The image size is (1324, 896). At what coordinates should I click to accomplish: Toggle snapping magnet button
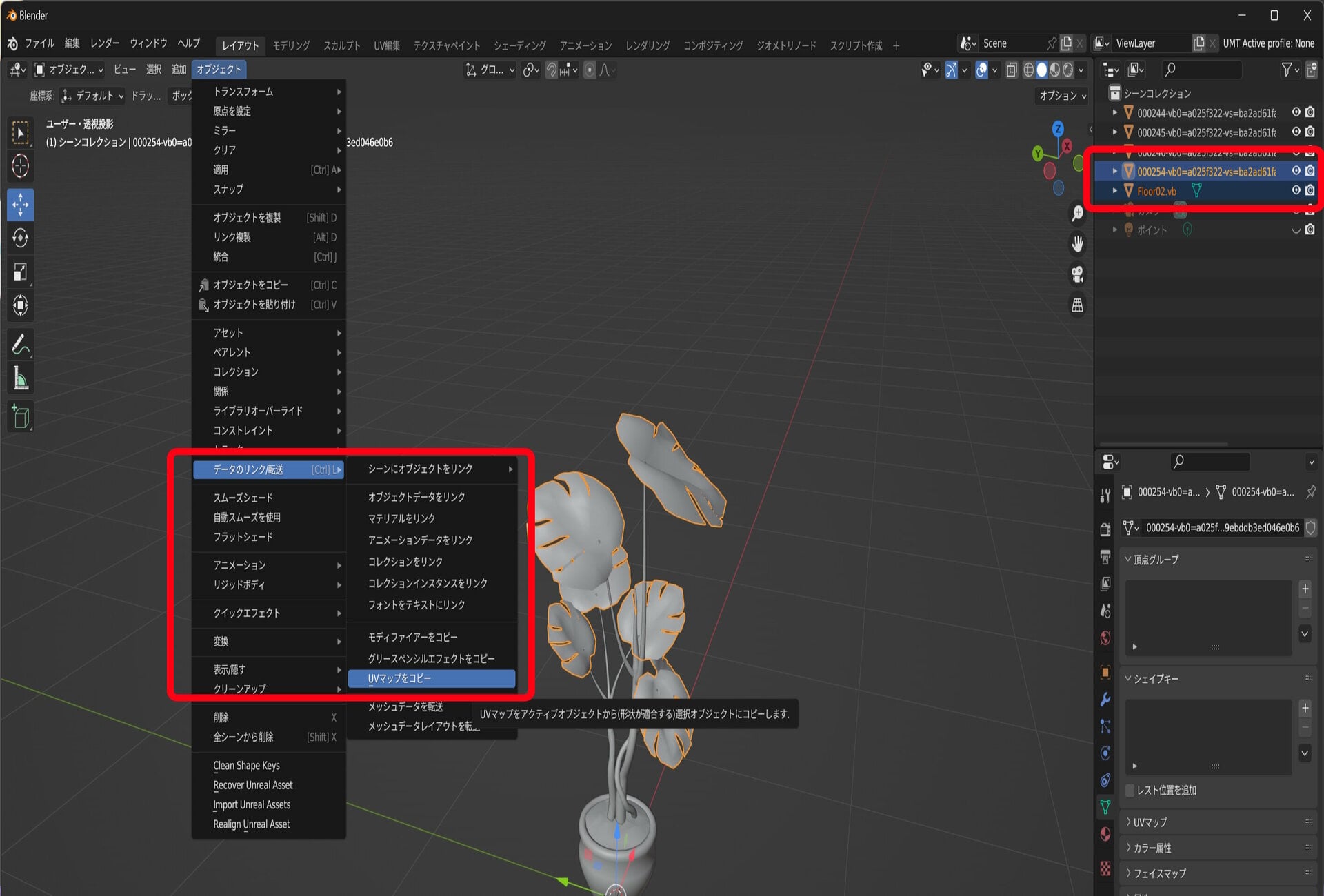click(552, 70)
